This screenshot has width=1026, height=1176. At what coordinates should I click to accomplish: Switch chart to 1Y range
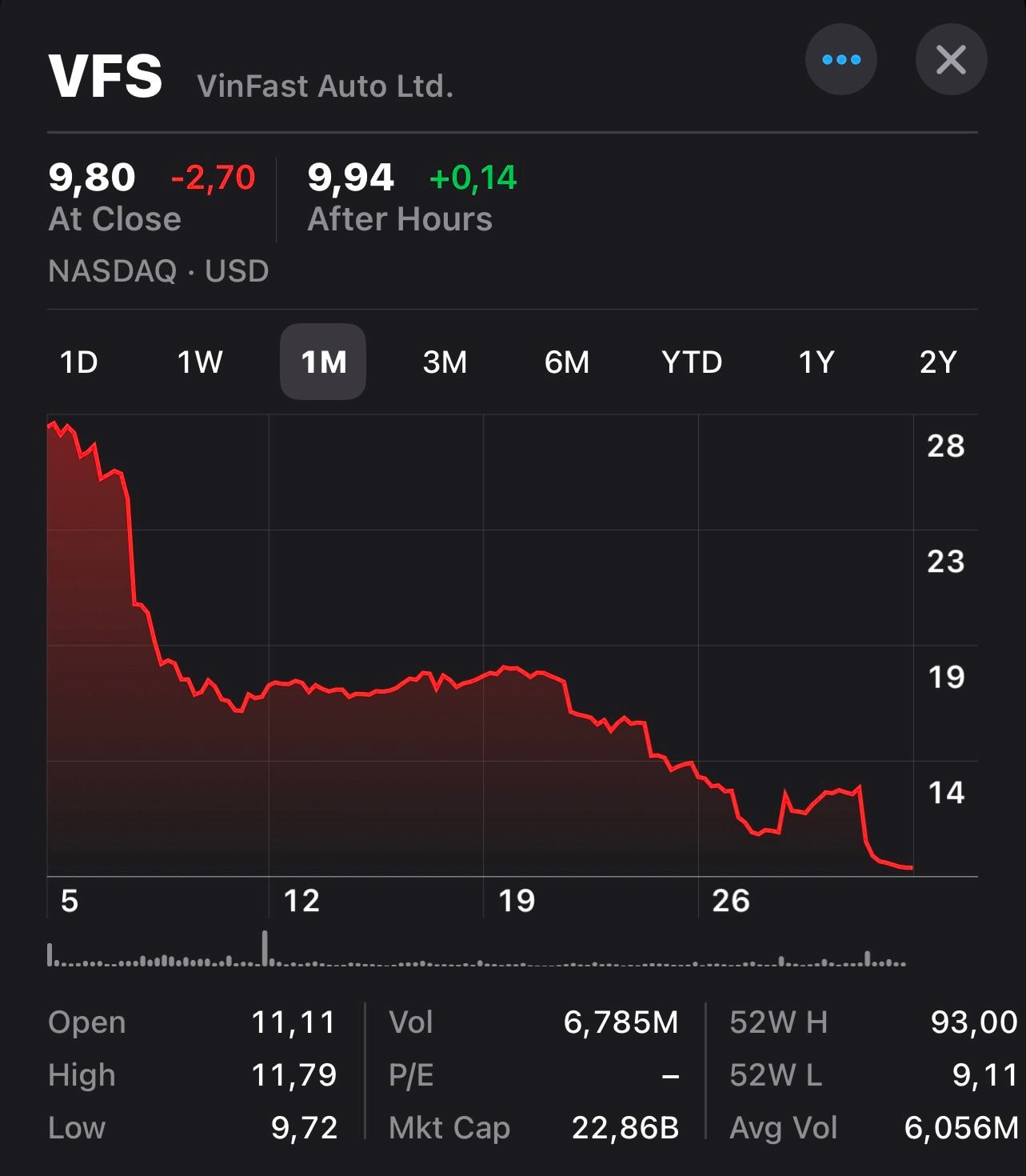click(x=816, y=362)
